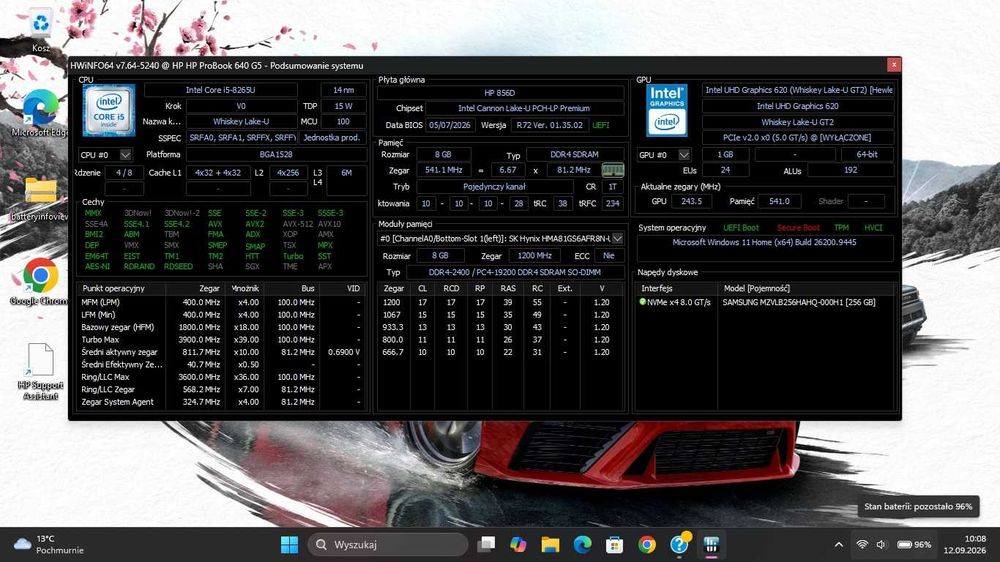Image resolution: width=1000 pixels, height=562 pixels.
Task: Click the BGA1528 platform field
Action: point(276,154)
